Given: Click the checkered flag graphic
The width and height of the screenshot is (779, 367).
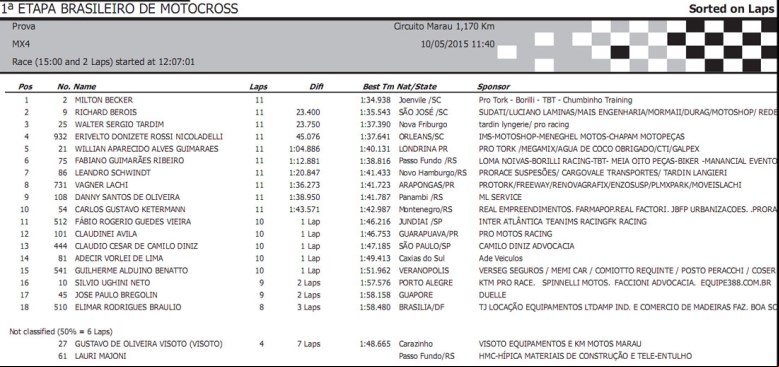Looking at the screenshot, I should point(637,46).
